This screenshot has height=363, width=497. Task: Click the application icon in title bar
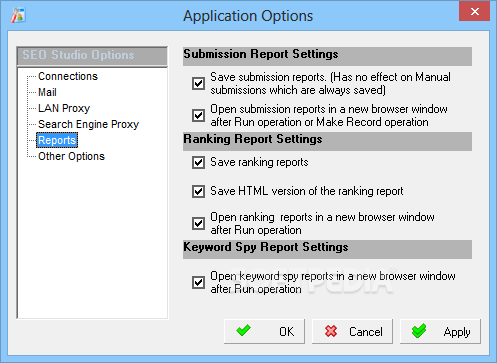[18, 15]
